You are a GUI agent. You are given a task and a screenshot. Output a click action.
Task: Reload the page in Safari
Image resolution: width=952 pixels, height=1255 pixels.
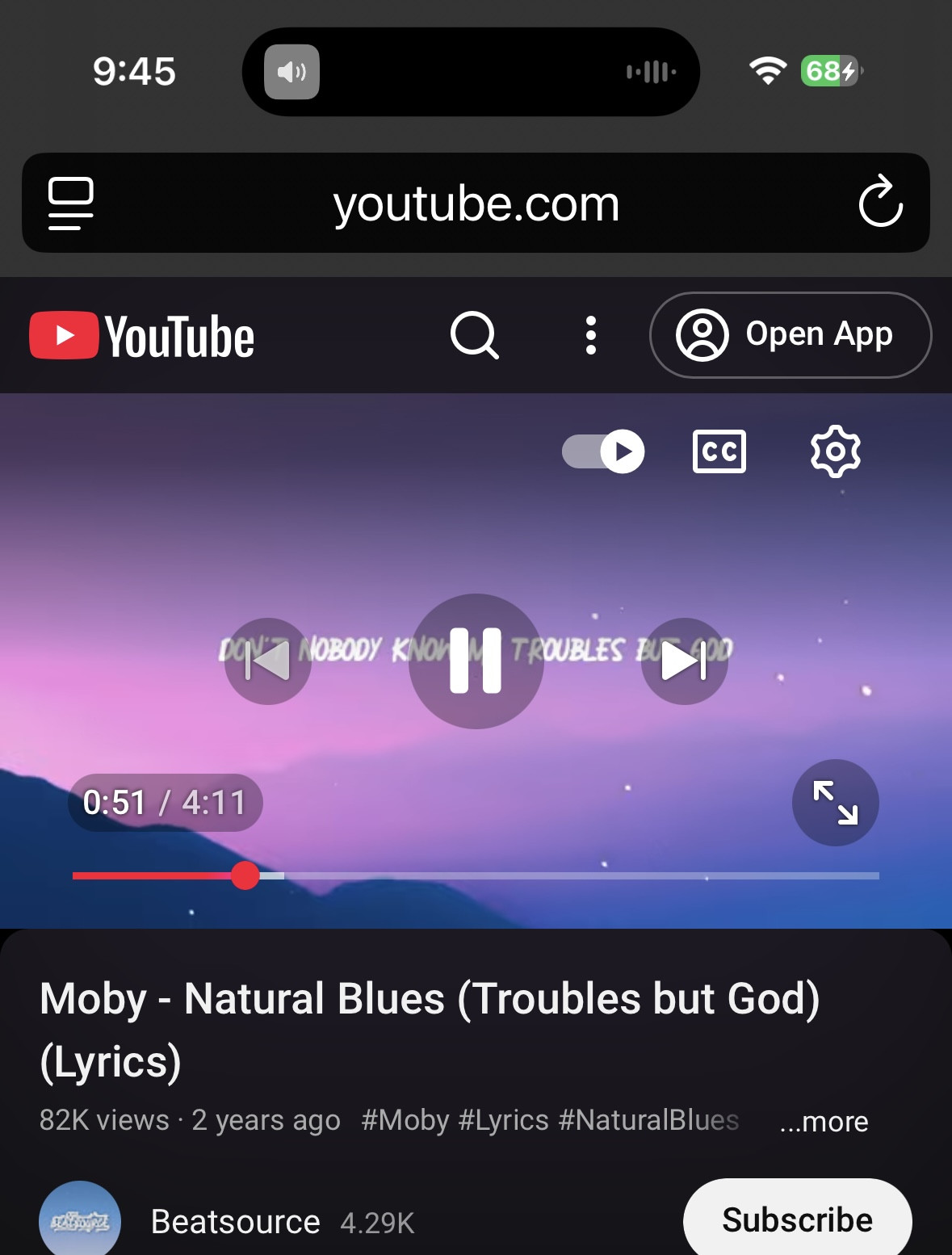click(x=880, y=202)
